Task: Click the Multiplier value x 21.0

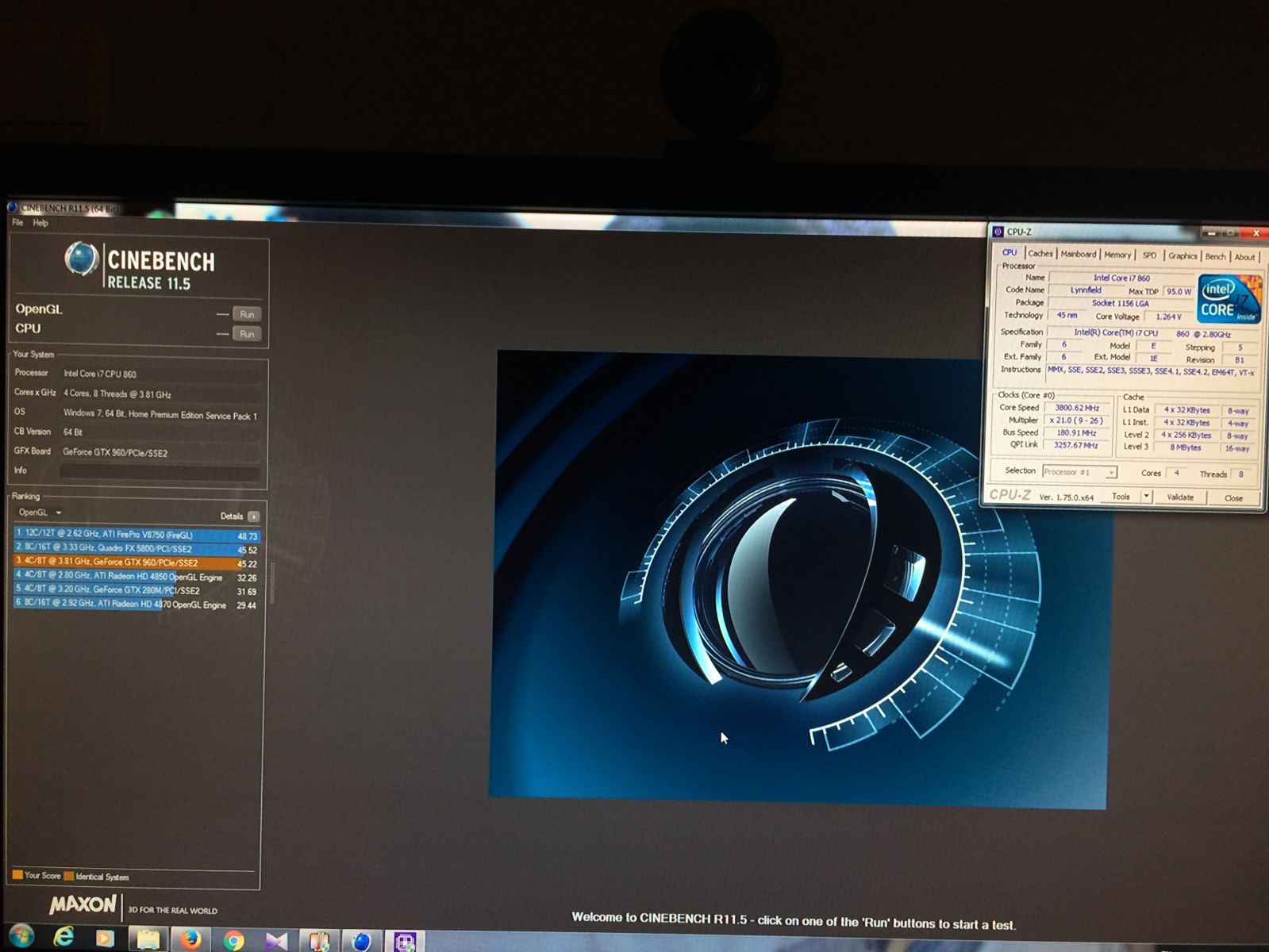Action: click(x=1077, y=420)
